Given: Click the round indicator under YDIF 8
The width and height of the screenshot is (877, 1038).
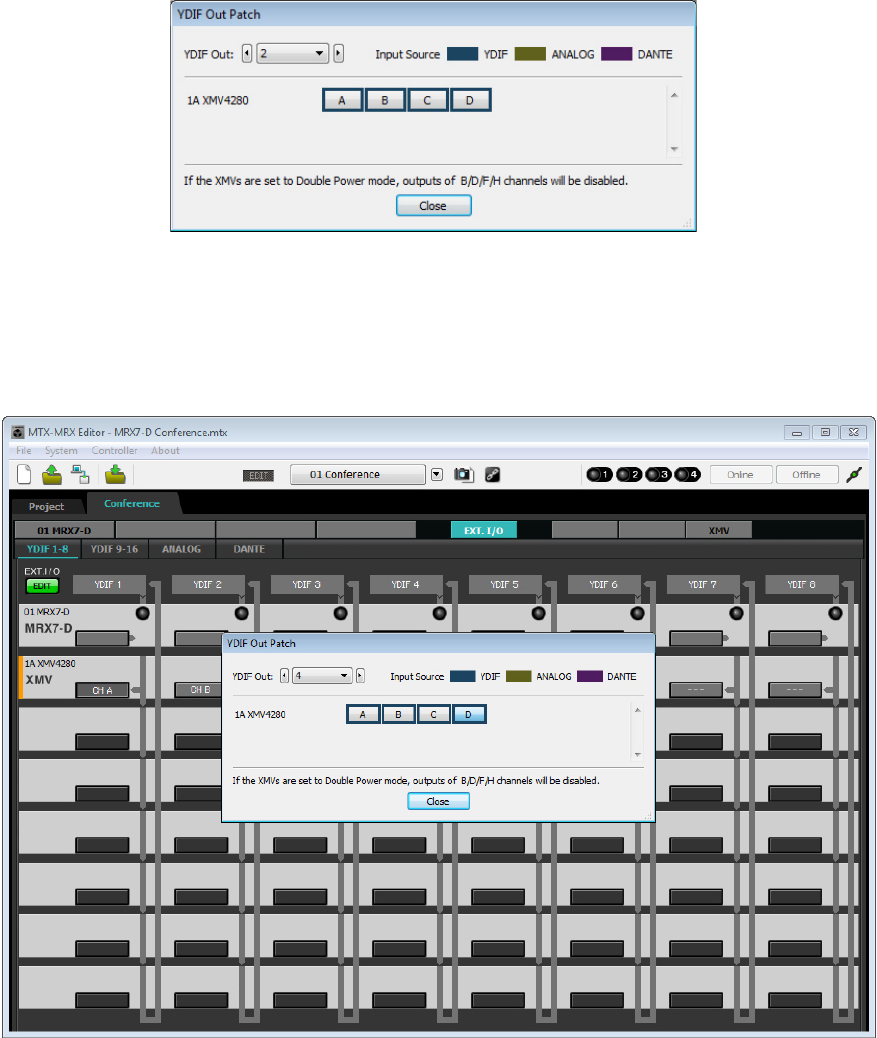Looking at the screenshot, I should click(835, 613).
